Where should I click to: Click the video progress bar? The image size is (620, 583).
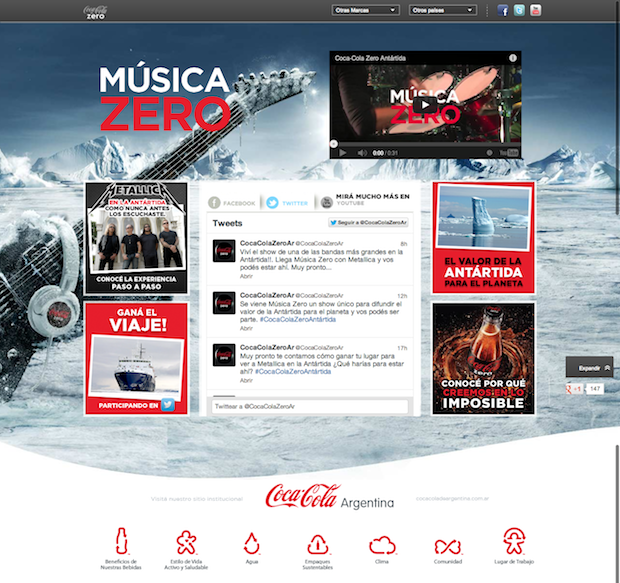pyautogui.click(x=425, y=145)
